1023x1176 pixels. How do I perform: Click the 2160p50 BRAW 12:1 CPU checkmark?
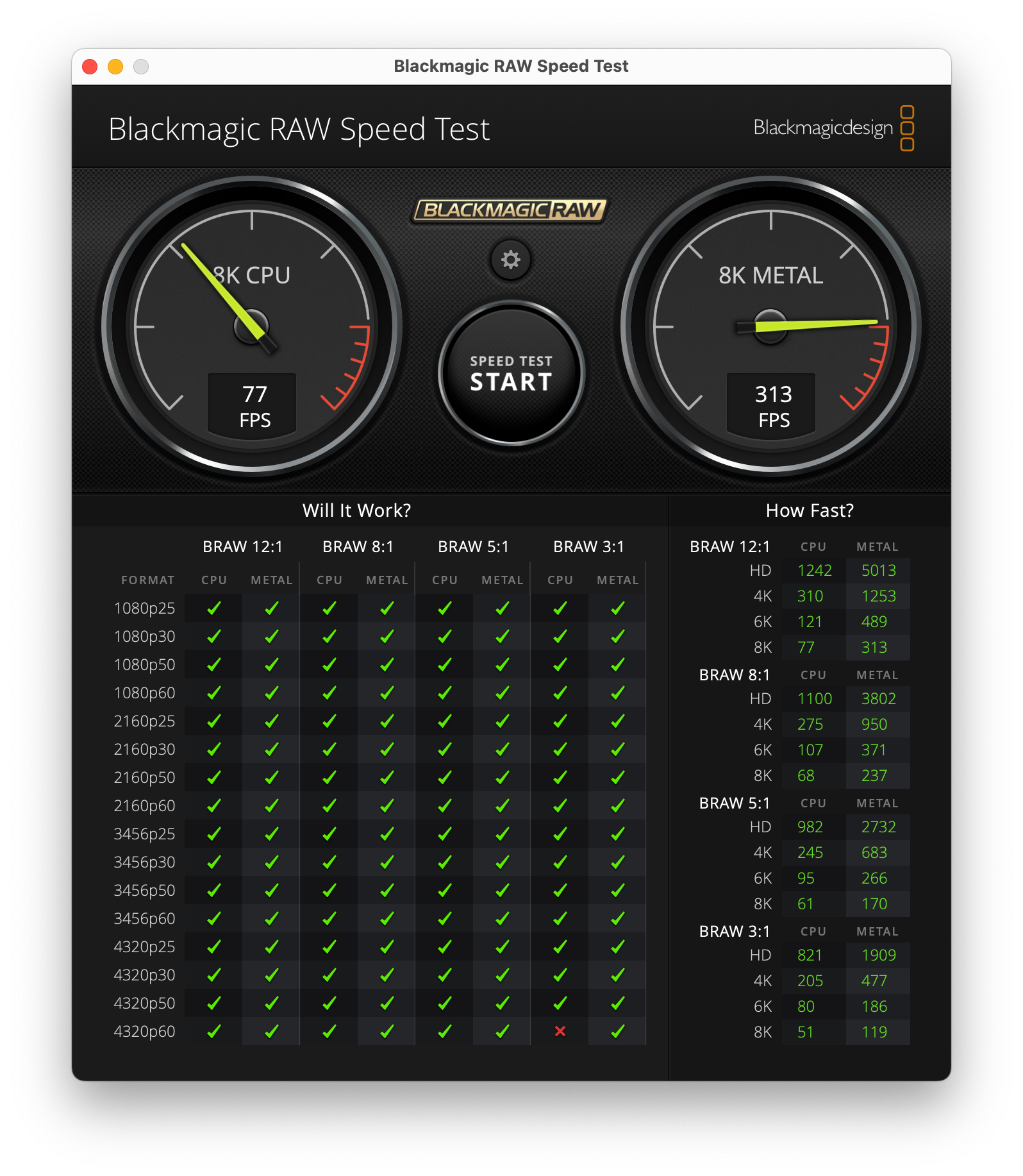pyautogui.click(x=214, y=777)
